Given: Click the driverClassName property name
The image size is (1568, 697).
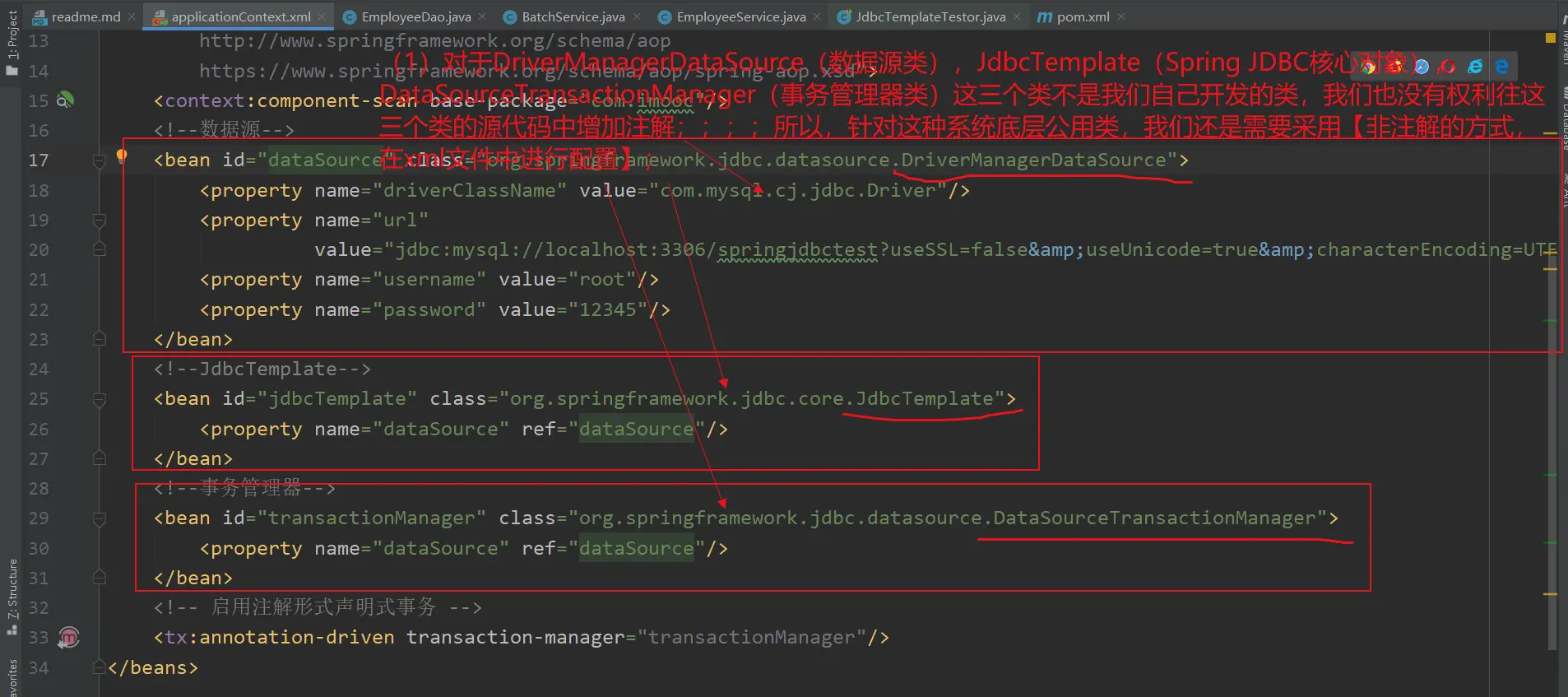Looking at the screenshot, I should (470, 190).
